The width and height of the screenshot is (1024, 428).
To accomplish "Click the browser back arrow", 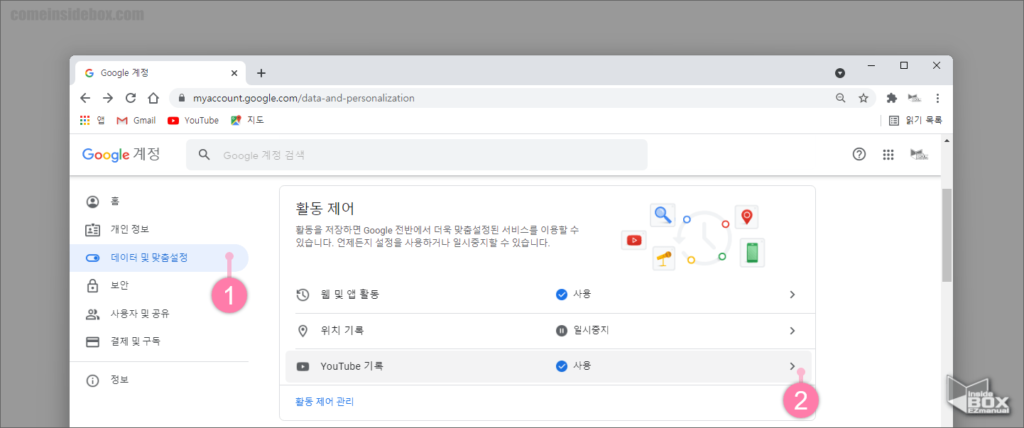I will click(x=85, y=98).
